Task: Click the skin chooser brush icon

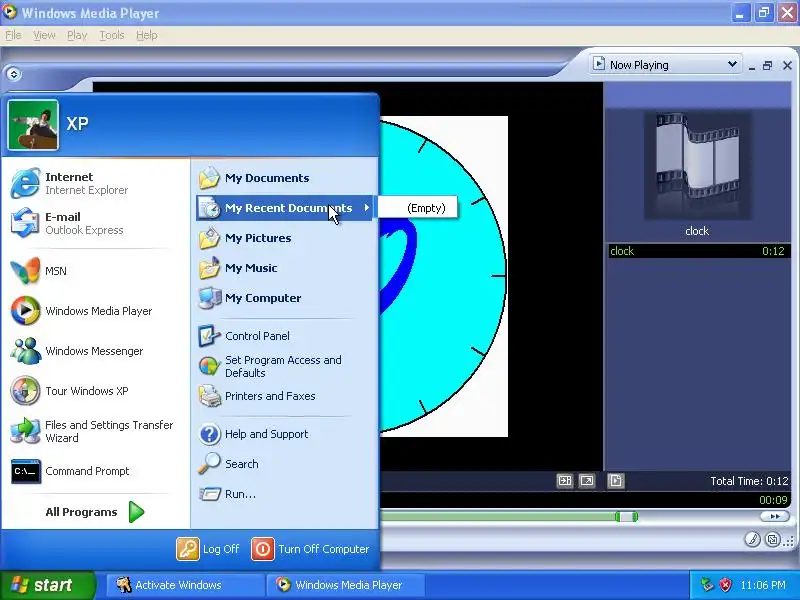Action: (752, 539)
